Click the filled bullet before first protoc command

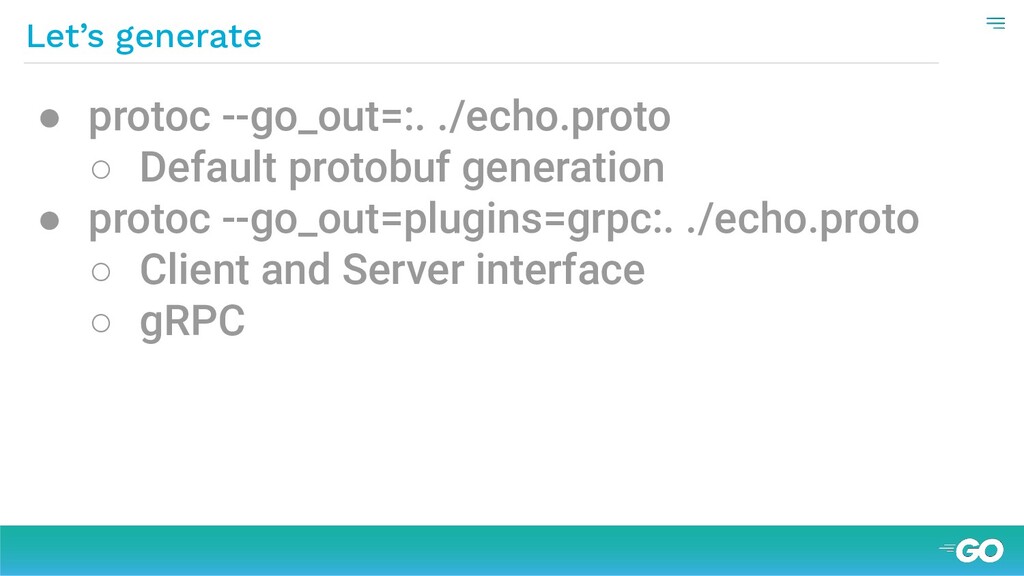(x=50, y=118)
